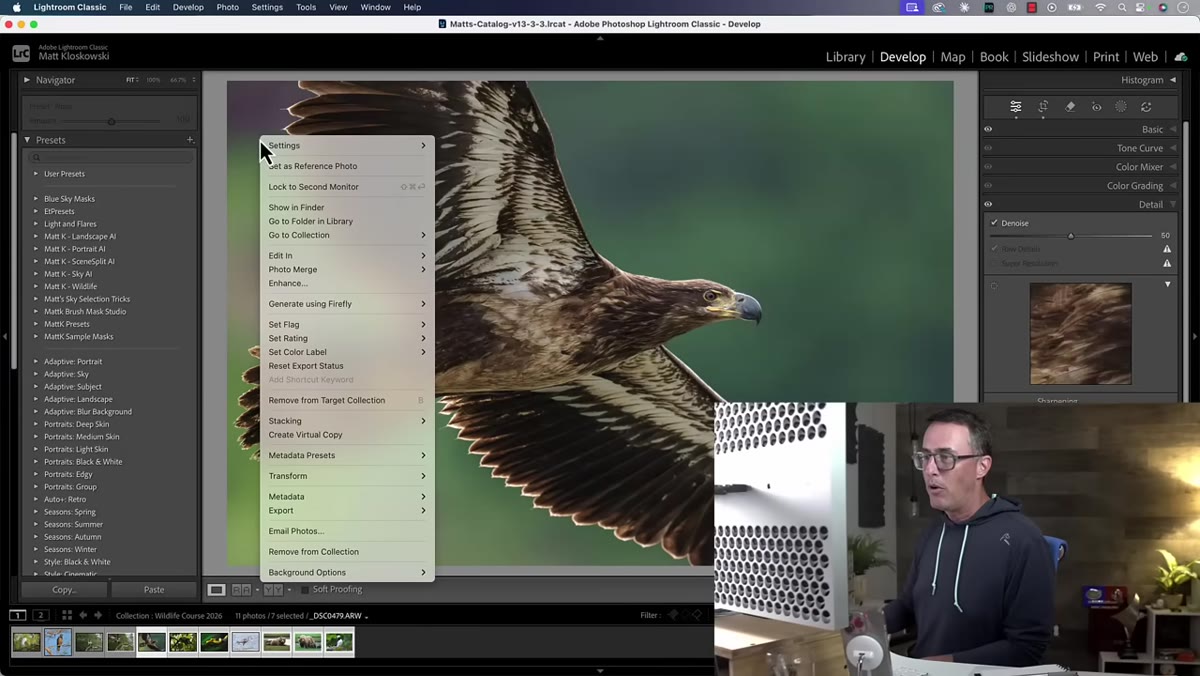1200x676 pixels.
Task: Open the Masking tool
Action: click(1121, 107)
